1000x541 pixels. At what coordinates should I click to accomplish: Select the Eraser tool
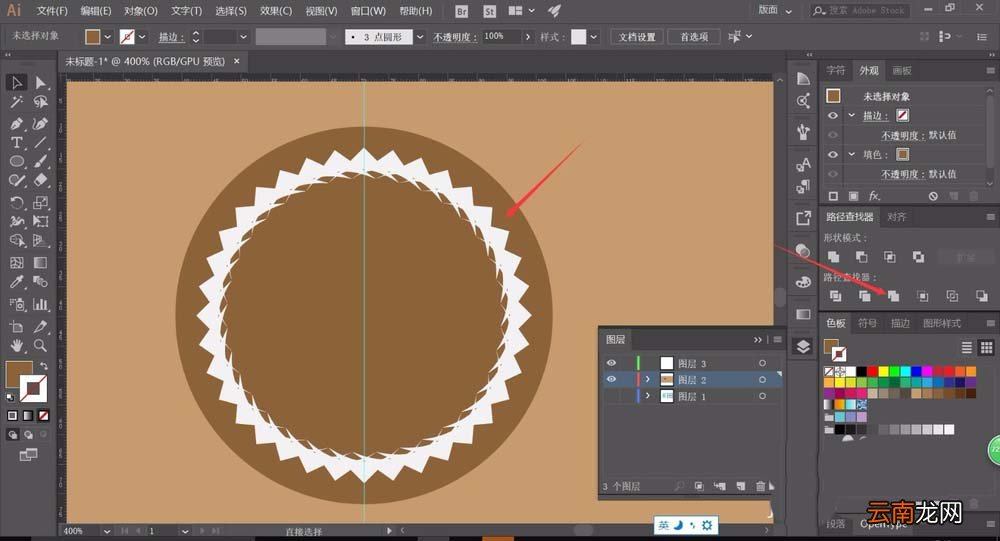[40, 181]
